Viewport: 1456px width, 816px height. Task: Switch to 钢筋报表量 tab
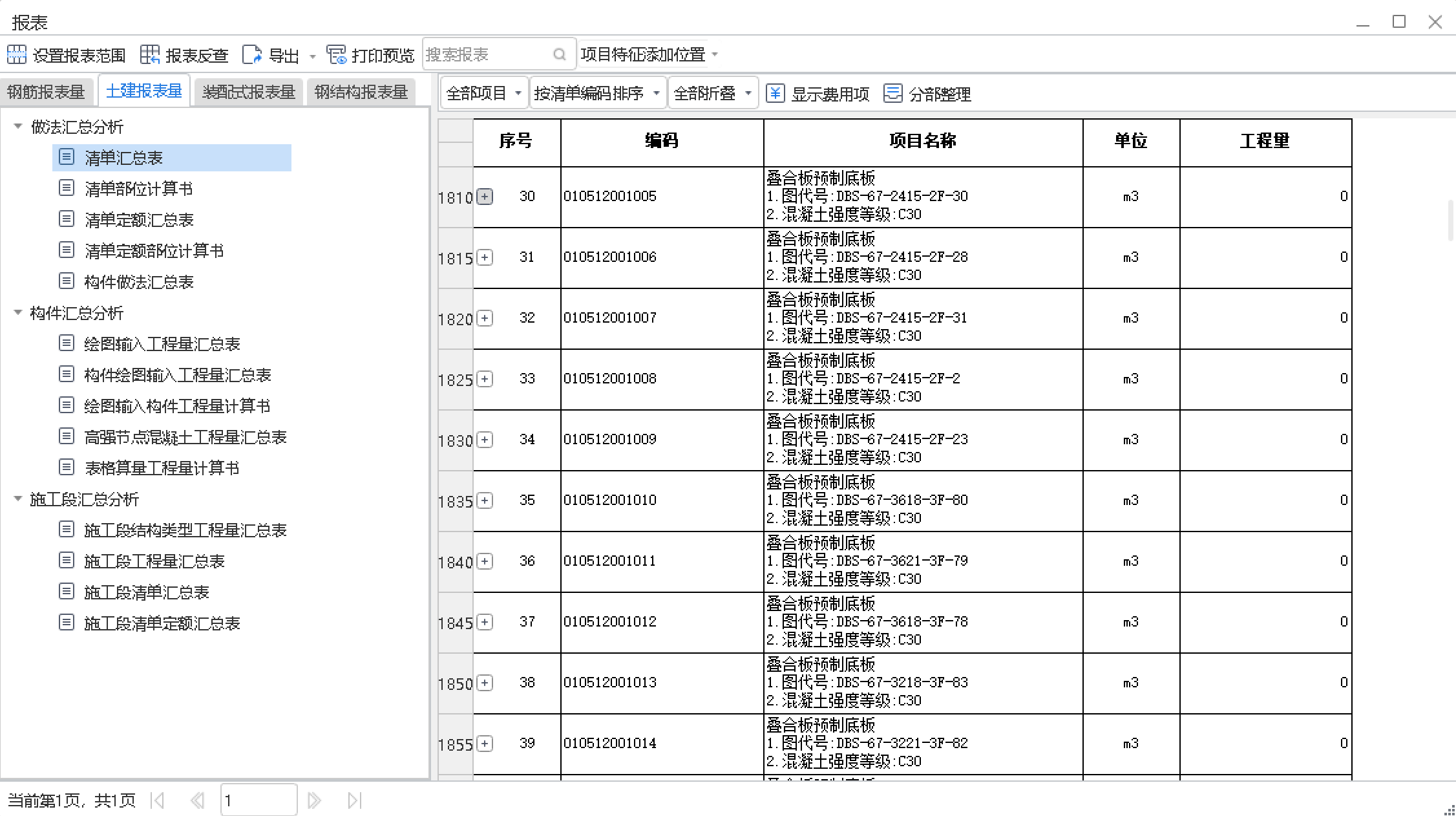pos(46,92)
